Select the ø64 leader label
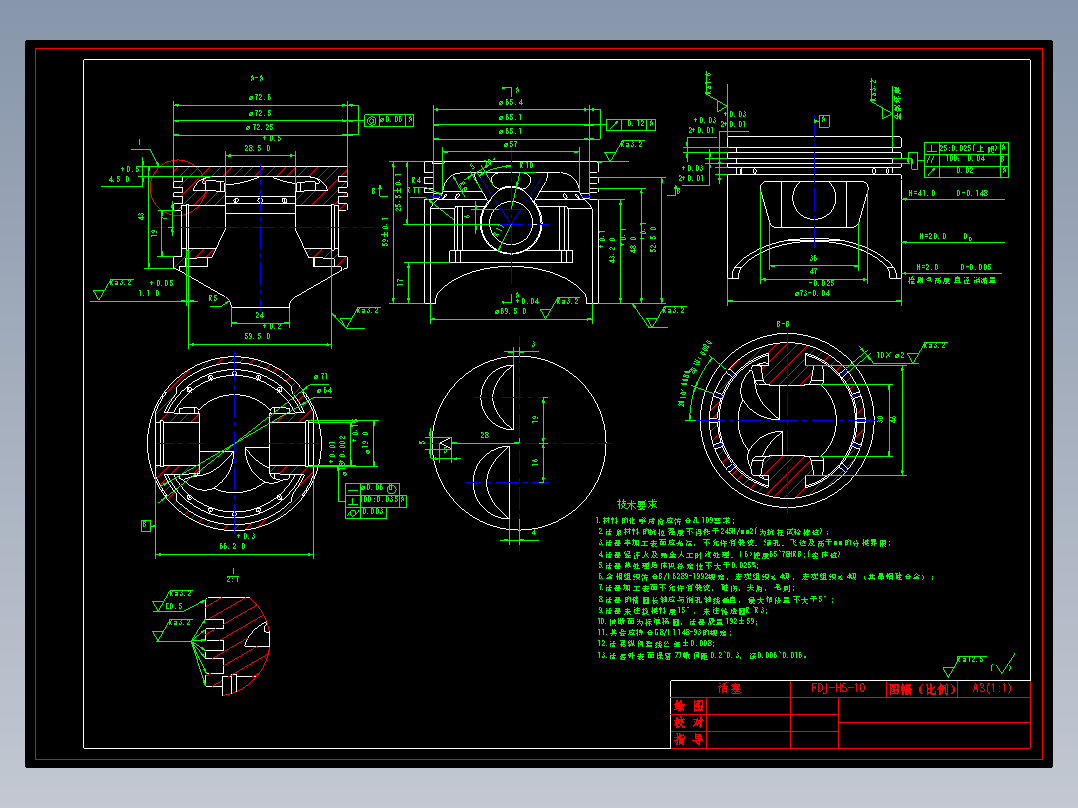The height and width of the screenshot is (808, 1078). [x=324, y=391]
